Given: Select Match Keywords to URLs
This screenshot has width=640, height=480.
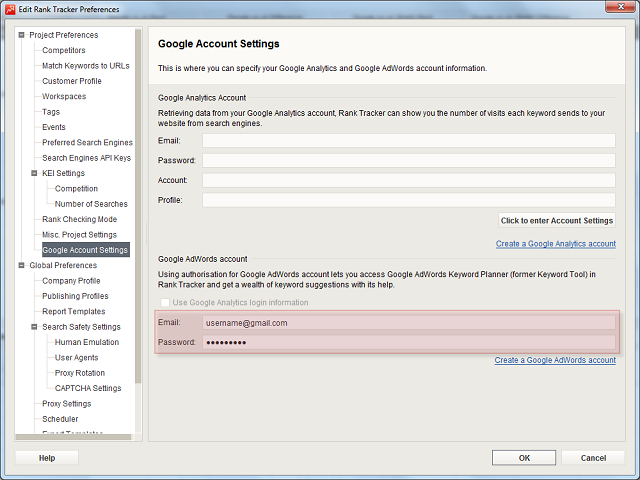Looking at the screenshot, I should [86, 66].
